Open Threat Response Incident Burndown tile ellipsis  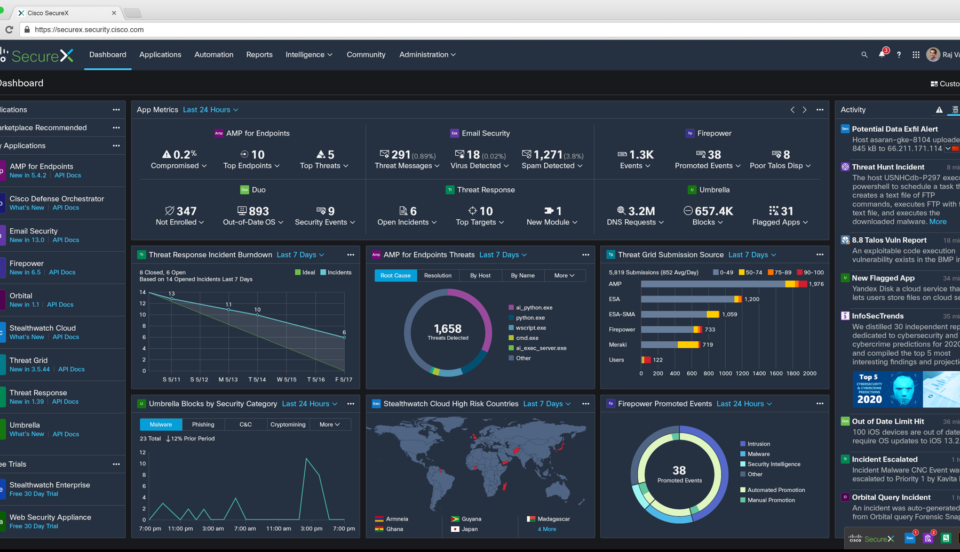click(351, 255)
